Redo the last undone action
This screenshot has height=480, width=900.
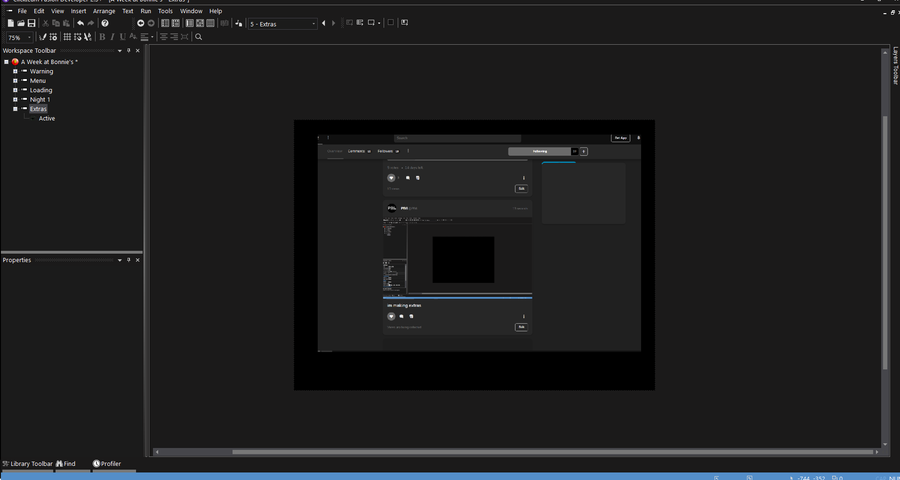coord(91,23)
